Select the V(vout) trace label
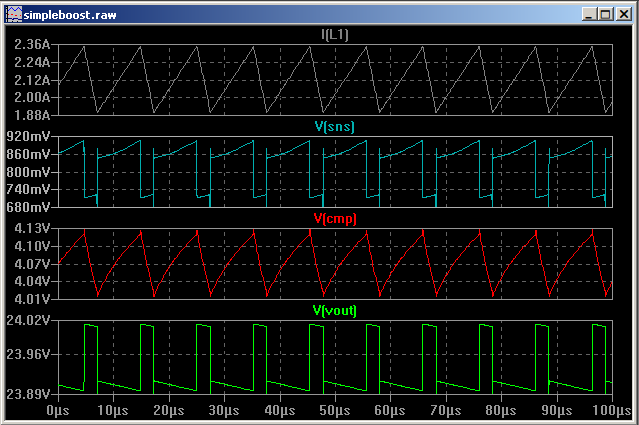 click(x=335, y=311)
